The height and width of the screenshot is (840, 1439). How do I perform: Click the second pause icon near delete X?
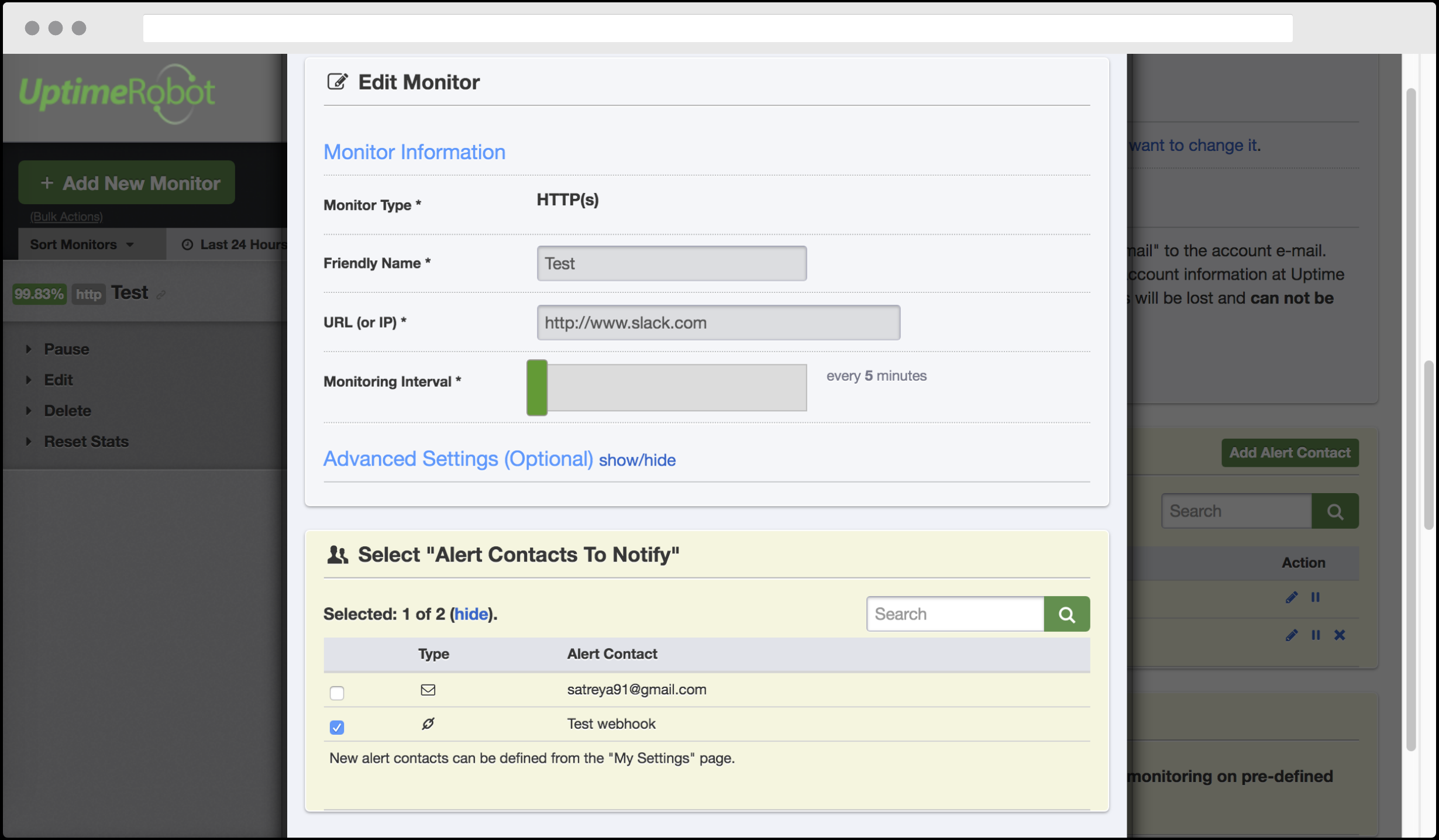click(1315, 635)
